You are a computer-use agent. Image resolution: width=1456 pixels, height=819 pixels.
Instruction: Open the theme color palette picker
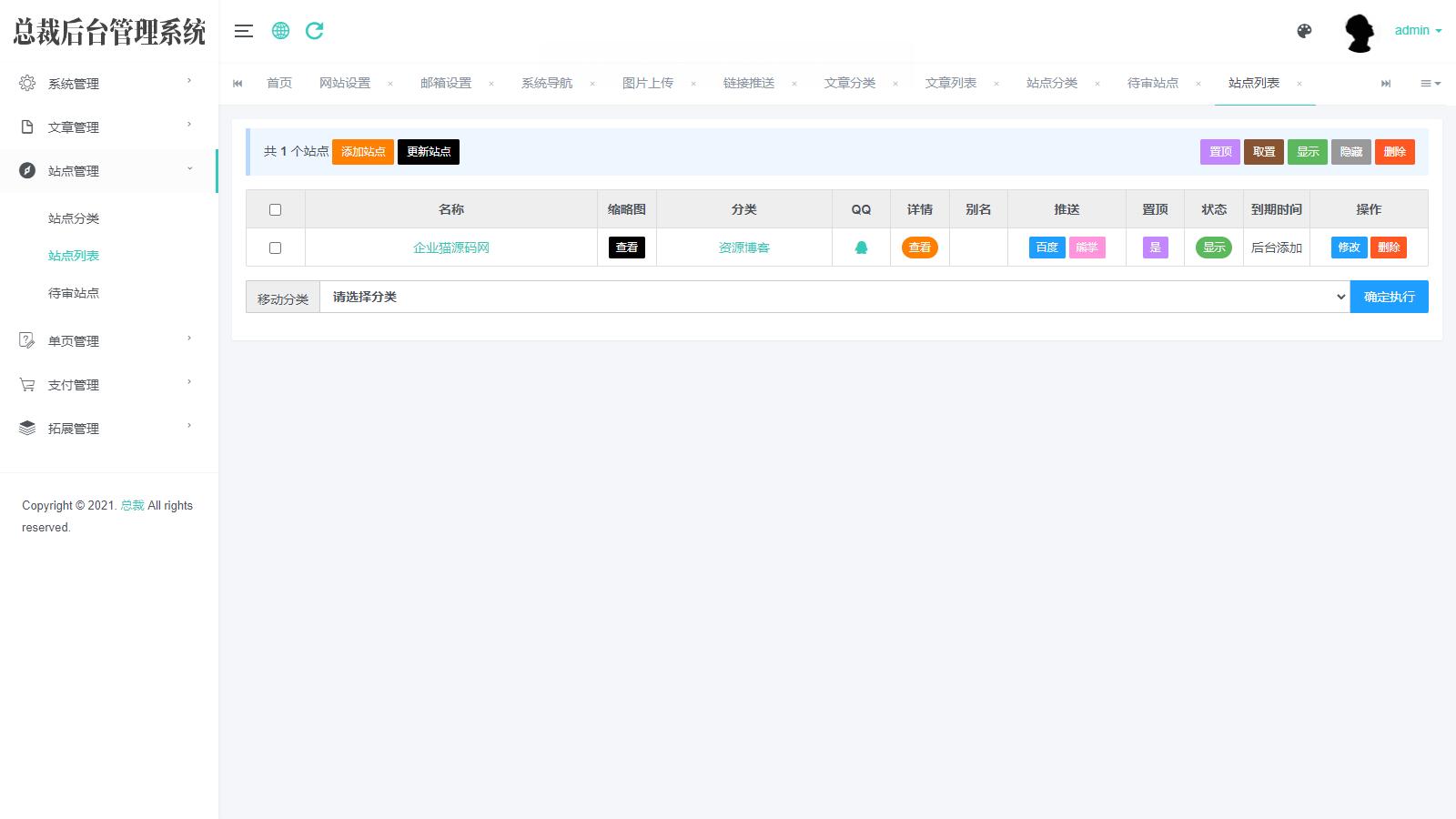tap(1304, 30)
